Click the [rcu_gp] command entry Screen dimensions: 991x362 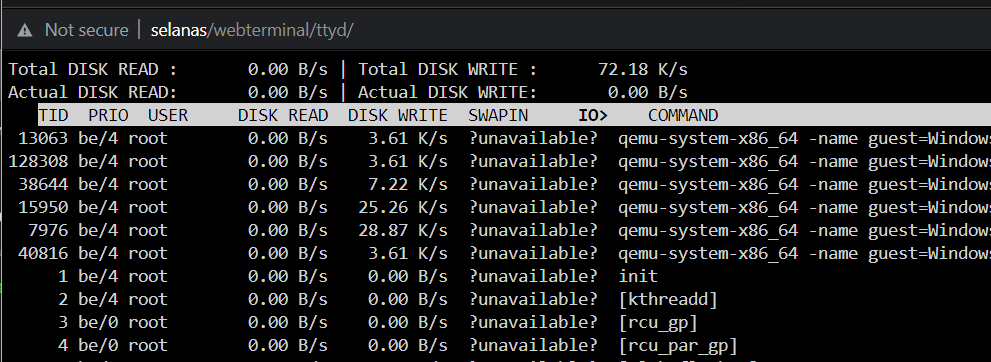click(x=658, y=322)
